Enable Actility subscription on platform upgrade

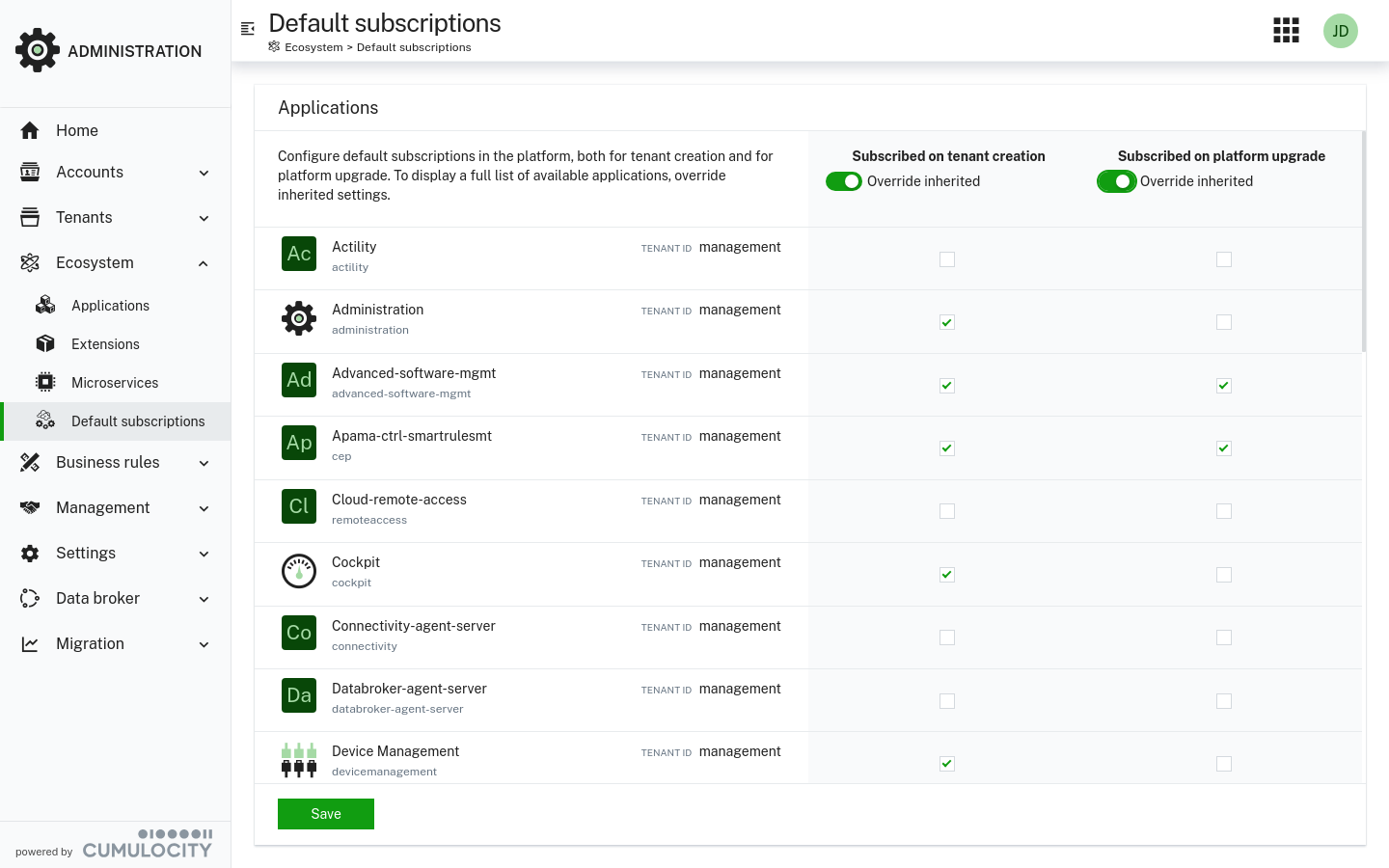click(x=1224, y=258)
